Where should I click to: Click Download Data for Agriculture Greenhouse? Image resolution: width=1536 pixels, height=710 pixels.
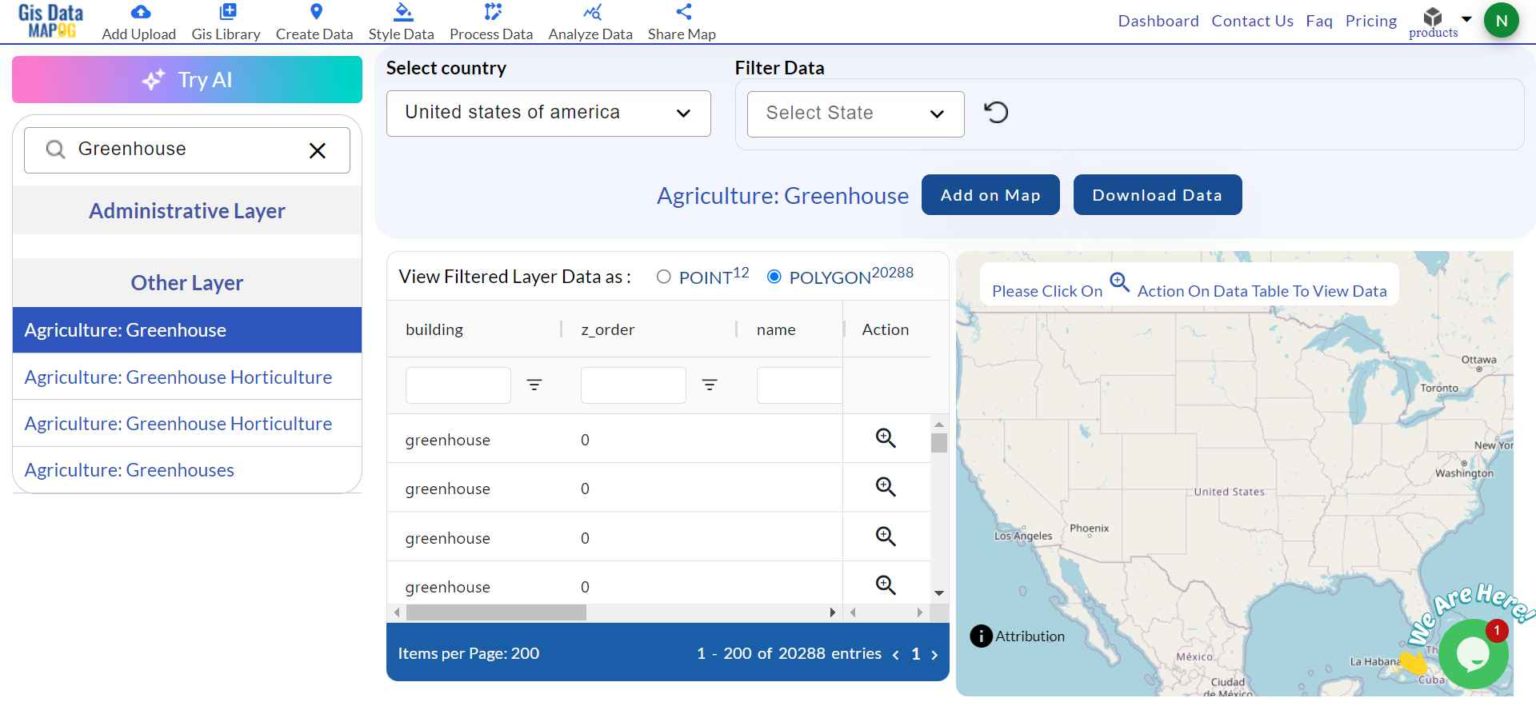(1157, 194)
